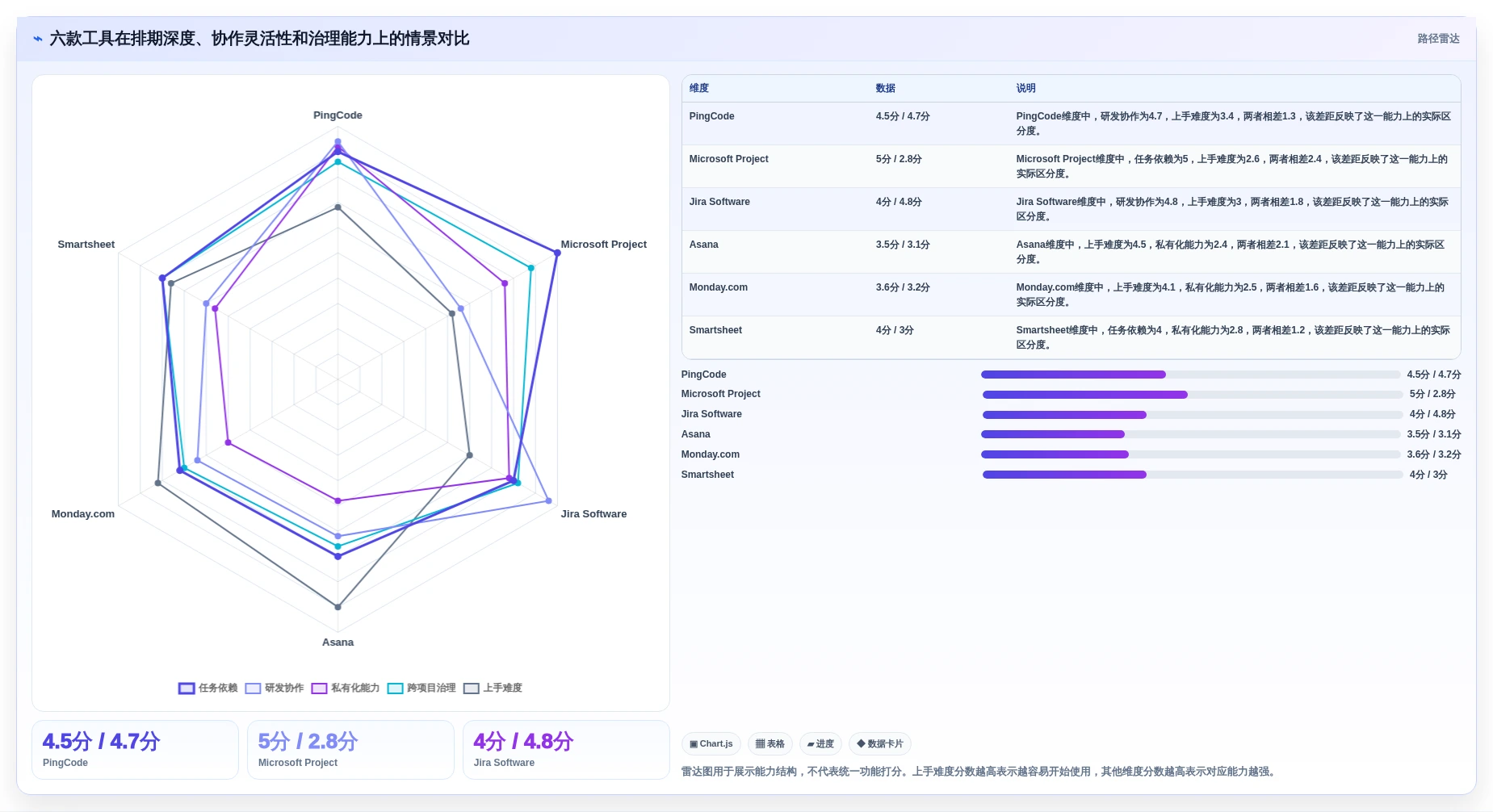Click the Smartsheet progress bar
Viewport: 1493px width, 812px height.
click(x=1193, y=475)
